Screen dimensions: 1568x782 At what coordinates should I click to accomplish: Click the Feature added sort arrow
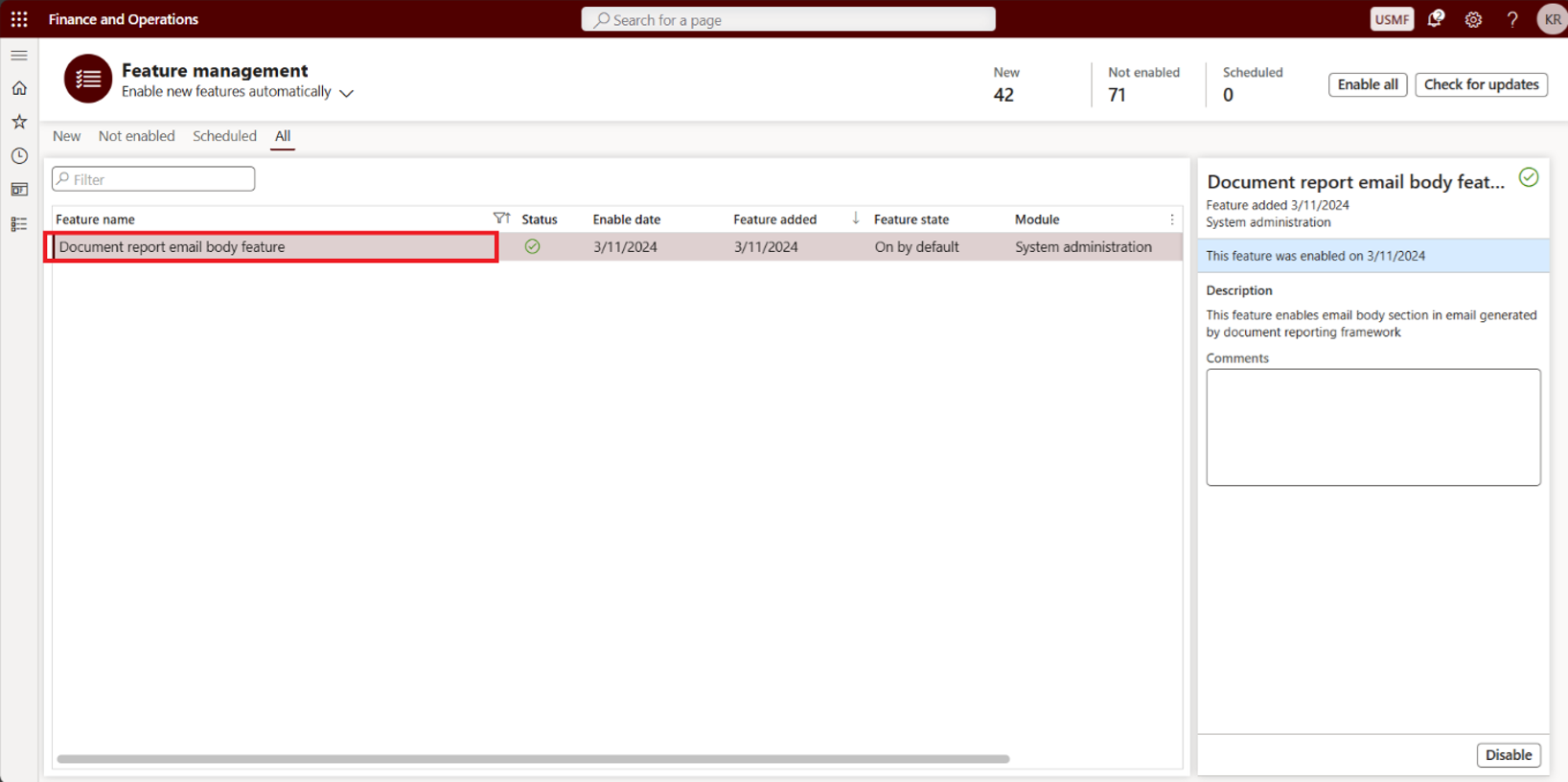[x=856, y=218]
